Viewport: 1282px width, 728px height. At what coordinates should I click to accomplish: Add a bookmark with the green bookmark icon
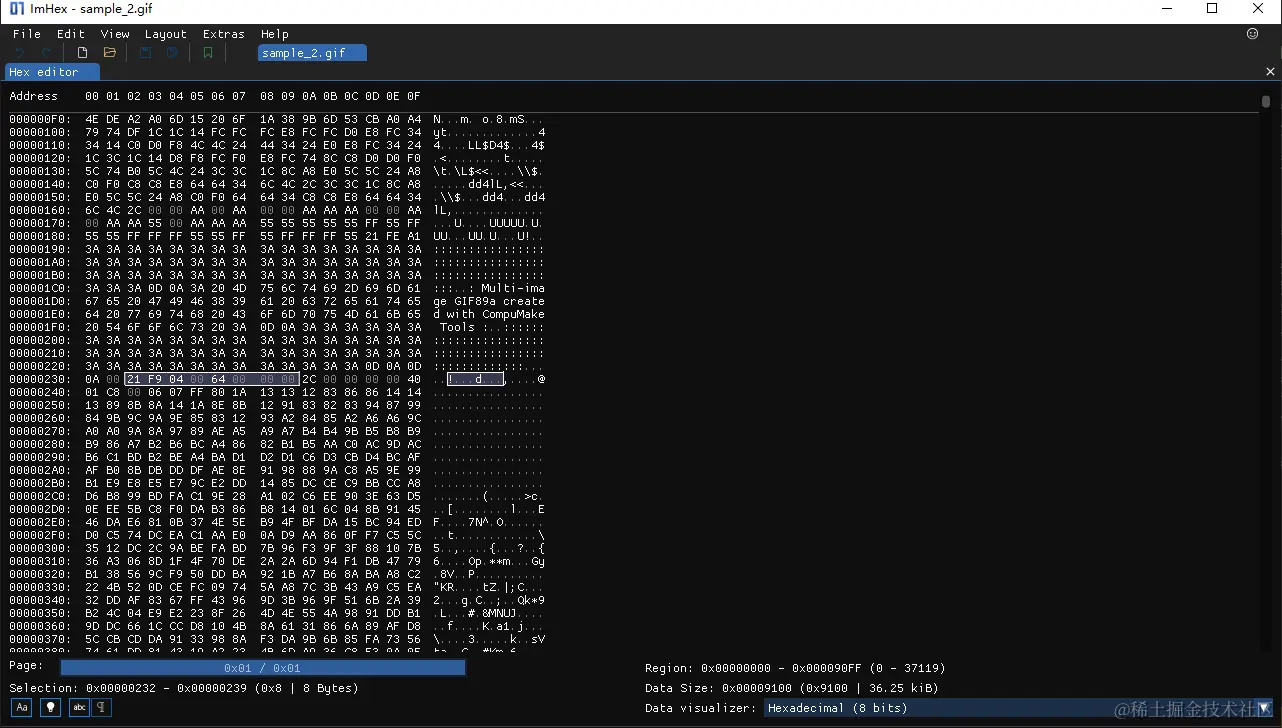pyautogui.click(x=208, y=53)
